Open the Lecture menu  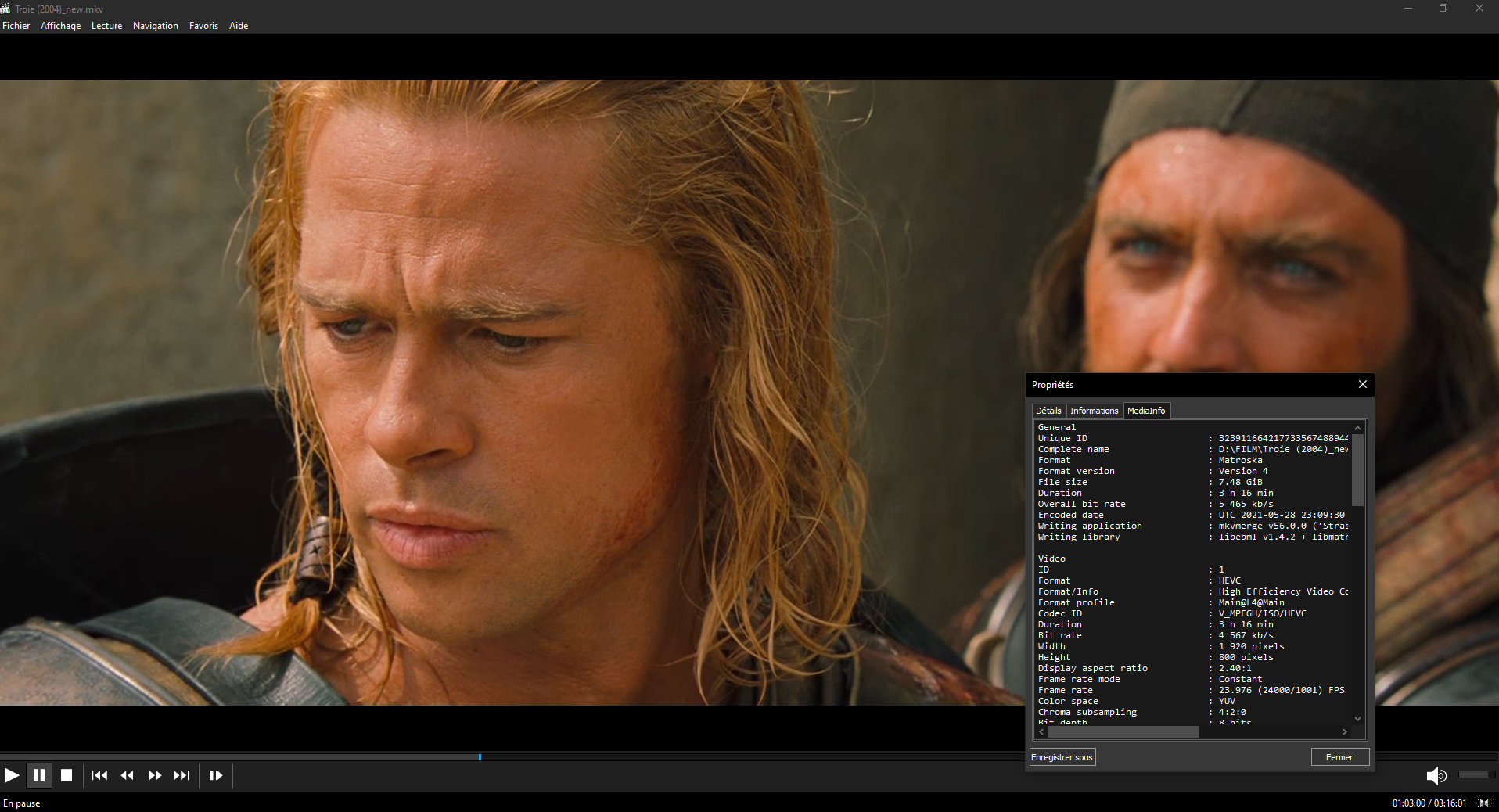click(106, 26)
